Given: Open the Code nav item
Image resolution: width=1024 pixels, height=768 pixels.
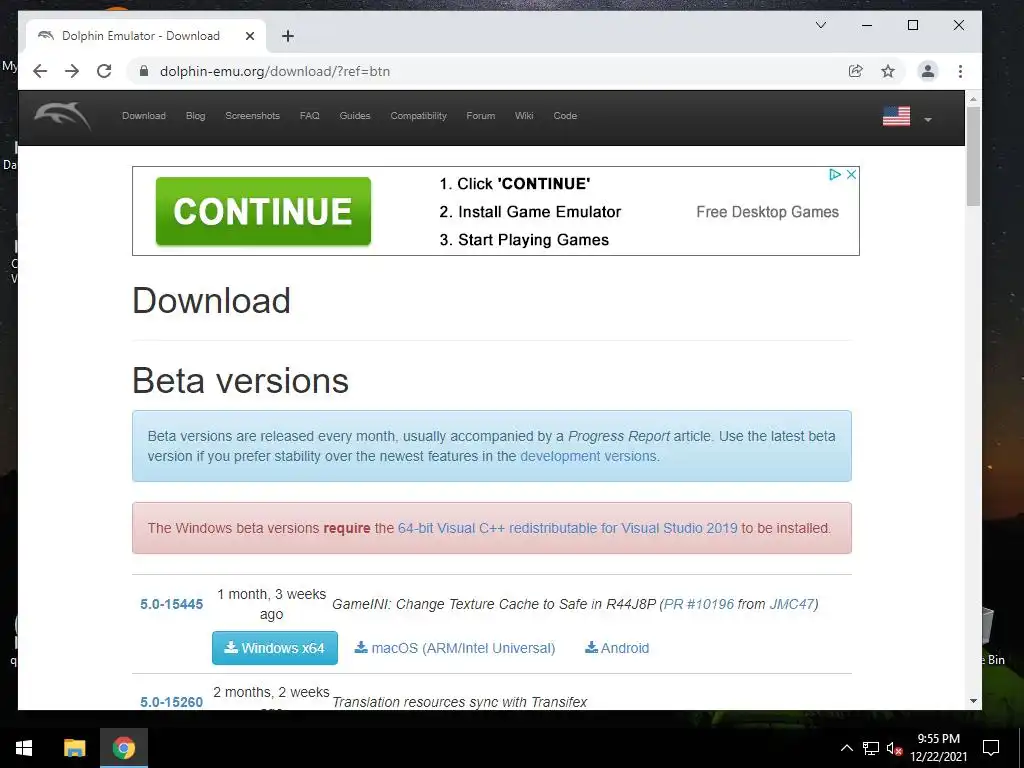Looking at the screenshot, I should point(565,116).
